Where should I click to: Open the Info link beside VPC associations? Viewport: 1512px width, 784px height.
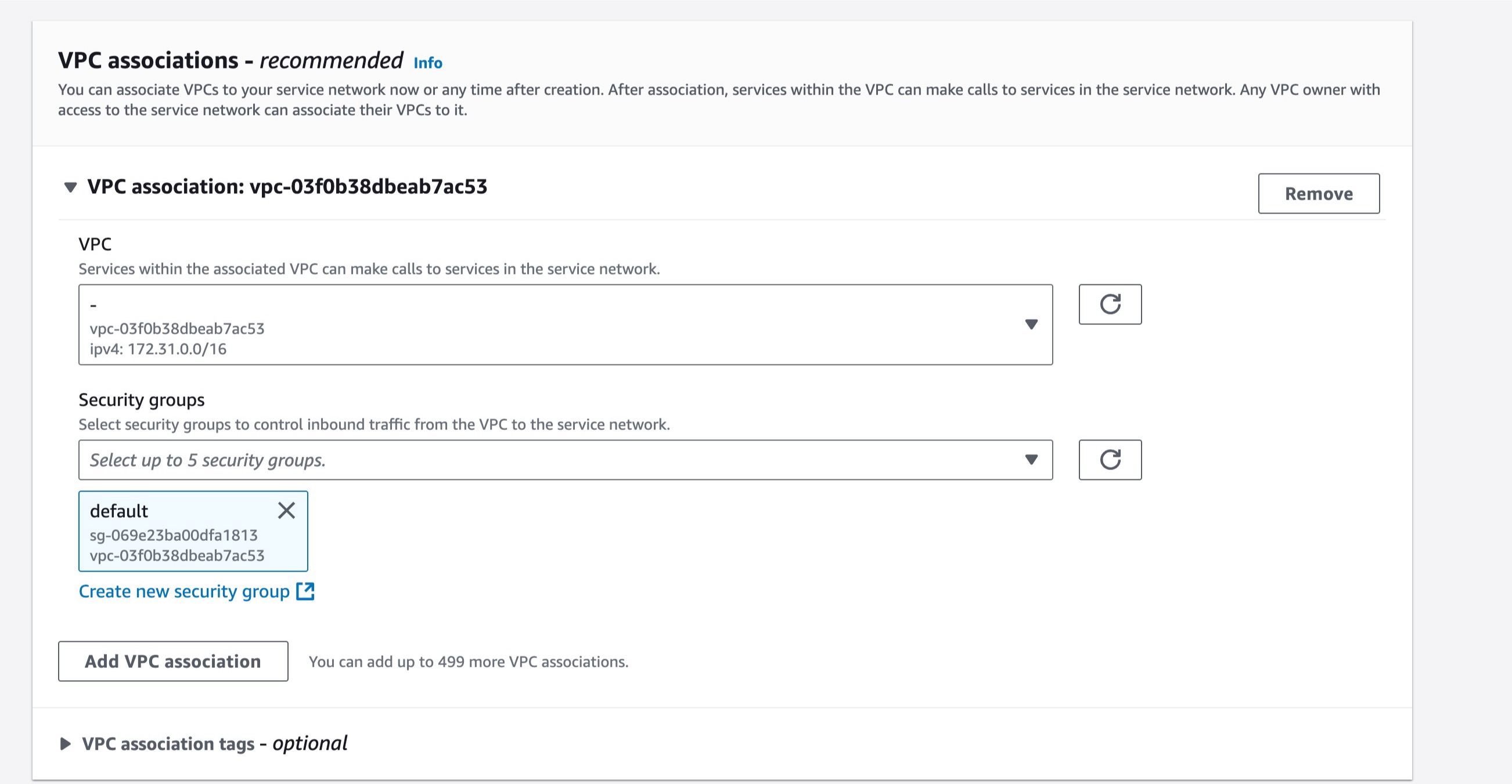[x=428, y=62]
